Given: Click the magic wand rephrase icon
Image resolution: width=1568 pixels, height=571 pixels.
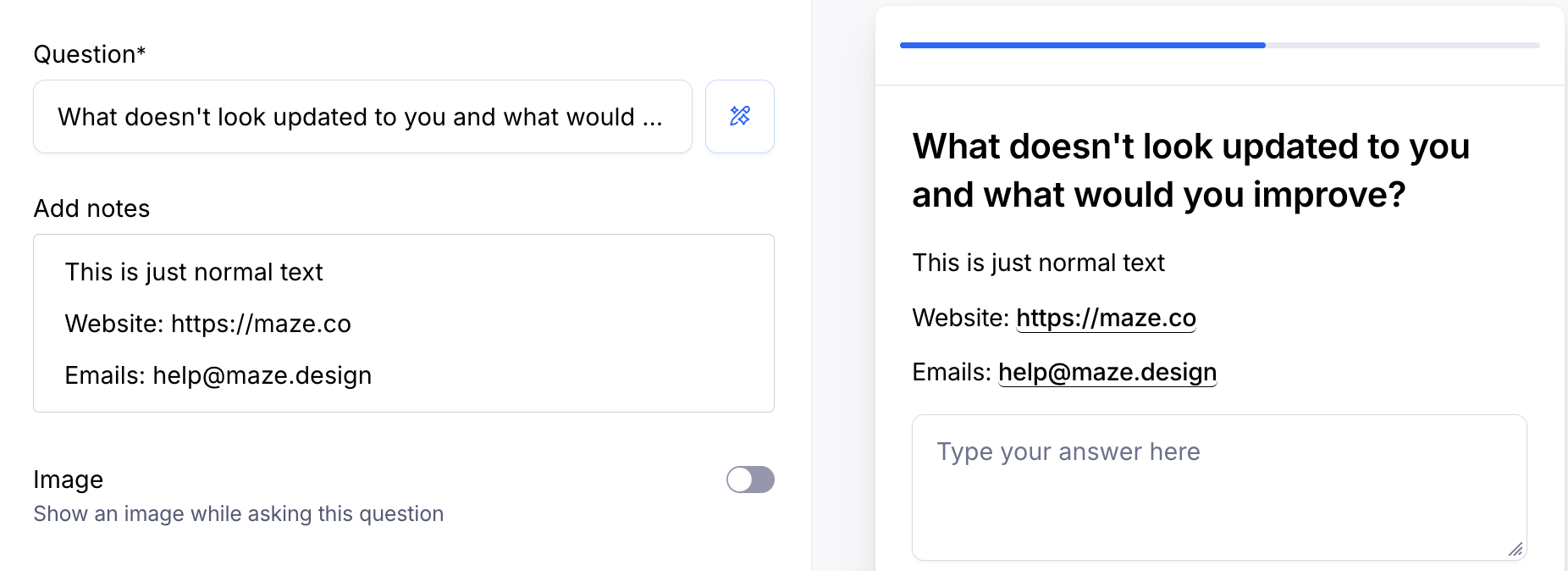Looking at the screenshot, I should 739,116.
